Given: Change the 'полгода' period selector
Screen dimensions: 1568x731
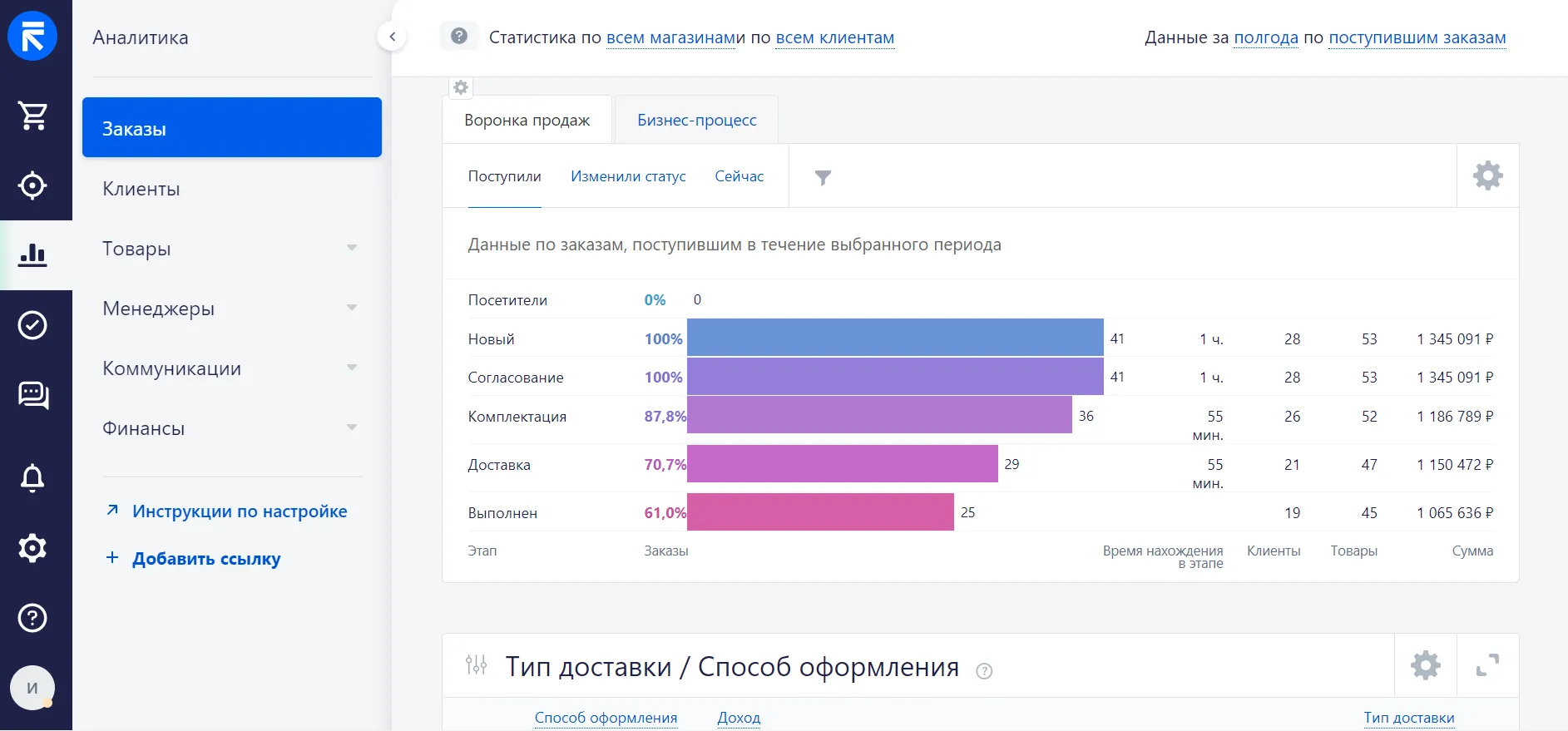Looking at the screenshot, I should tap(1266, 37).
